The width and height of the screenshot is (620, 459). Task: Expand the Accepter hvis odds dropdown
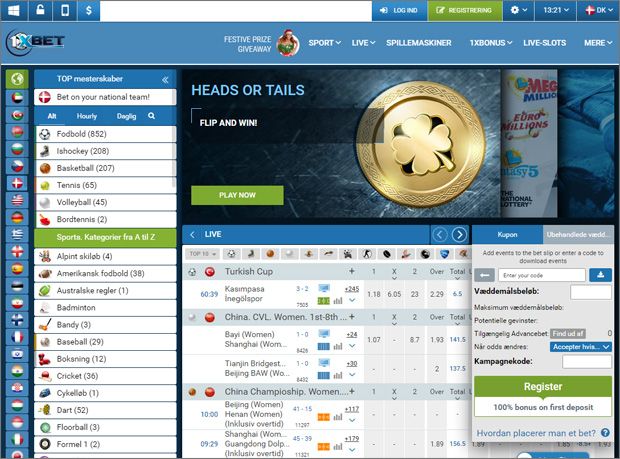tap(580, 346)
